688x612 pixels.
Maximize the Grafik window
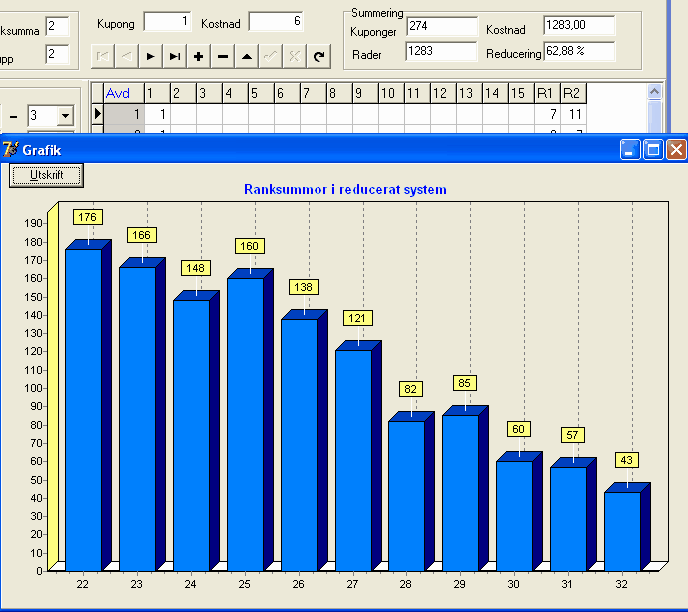click(653, 150)
